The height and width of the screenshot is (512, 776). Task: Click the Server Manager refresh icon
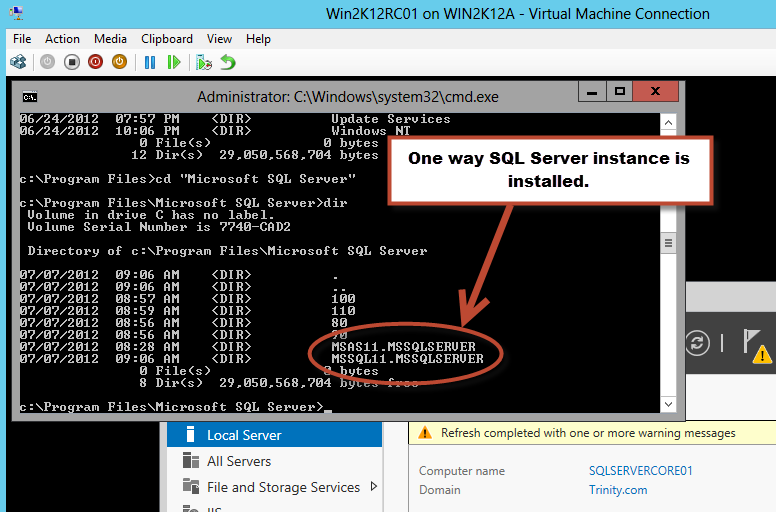point(698,343)
